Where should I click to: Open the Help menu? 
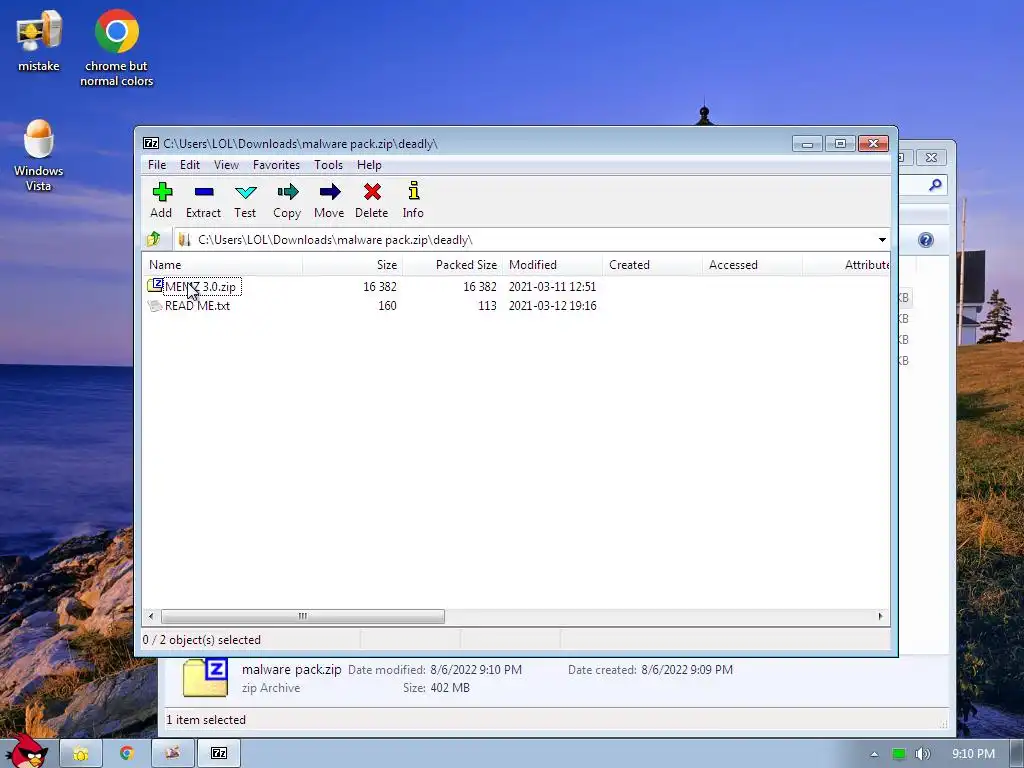coord(369,165)
